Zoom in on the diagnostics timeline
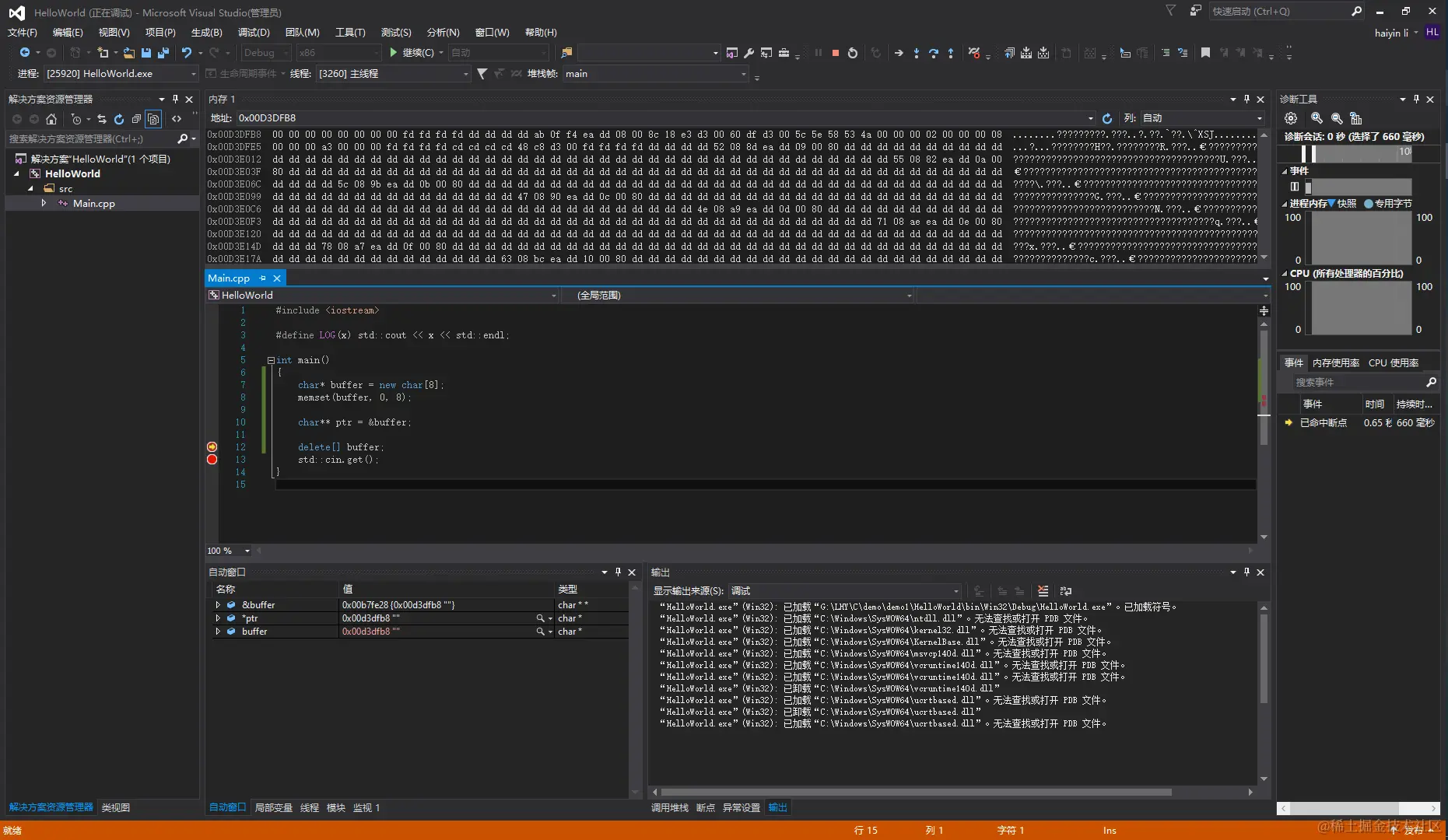 [1317, 118]
